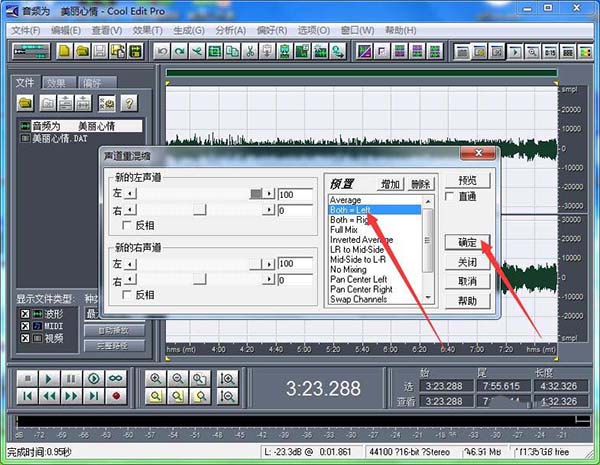Pause playback with the pause button
The width and height of the screenshot is (600, 465).
coord(71,379)
